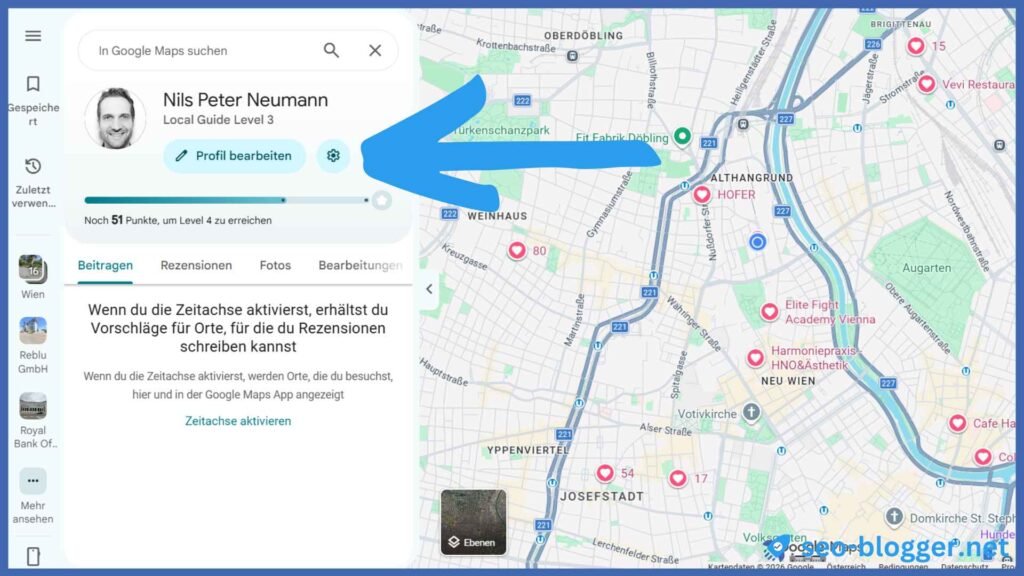Open the Ebenen layers thumbnail
This screenshot has height=576, width=1024.
click(x=473, y=522)
